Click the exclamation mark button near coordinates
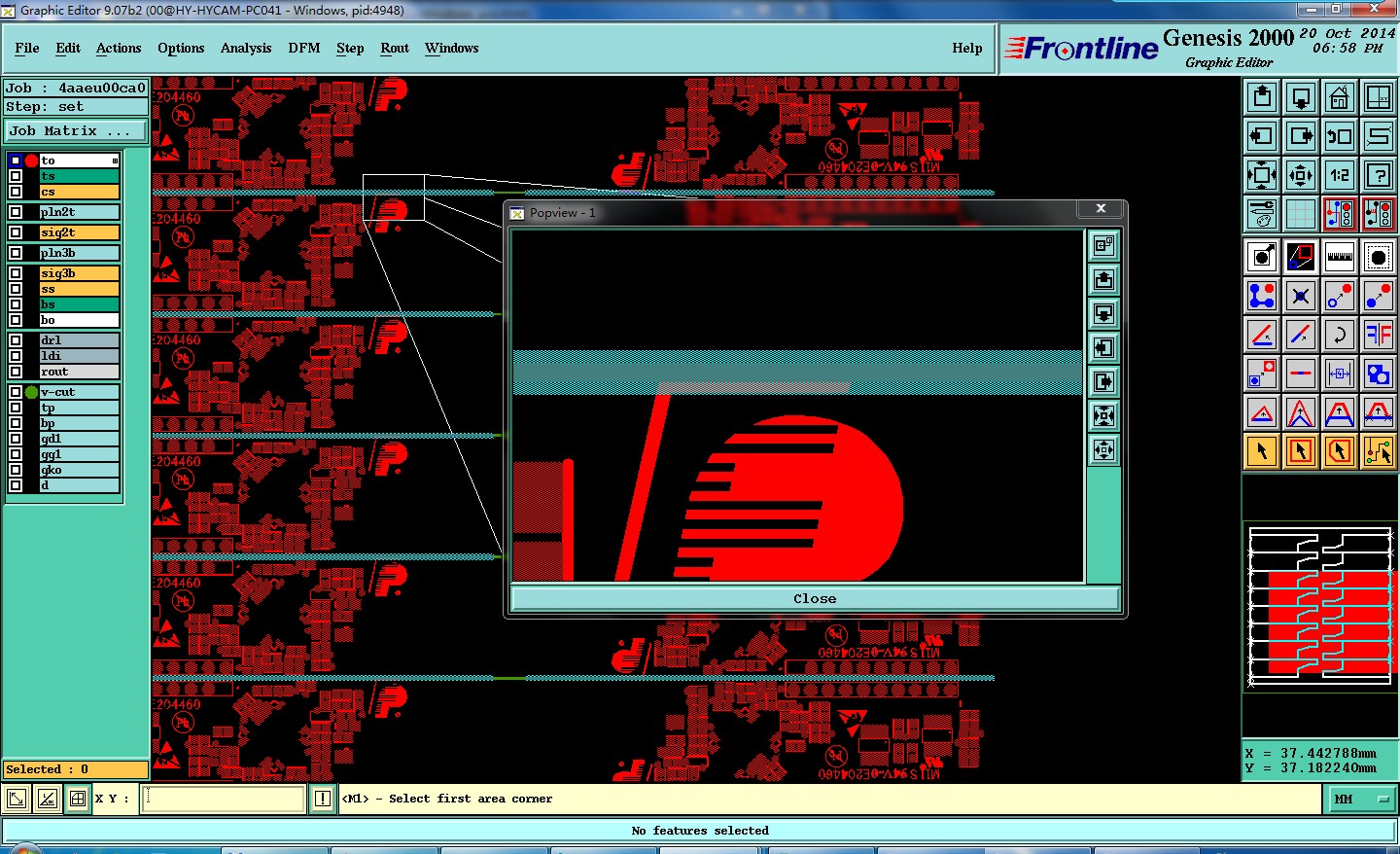 pos(323,799)
